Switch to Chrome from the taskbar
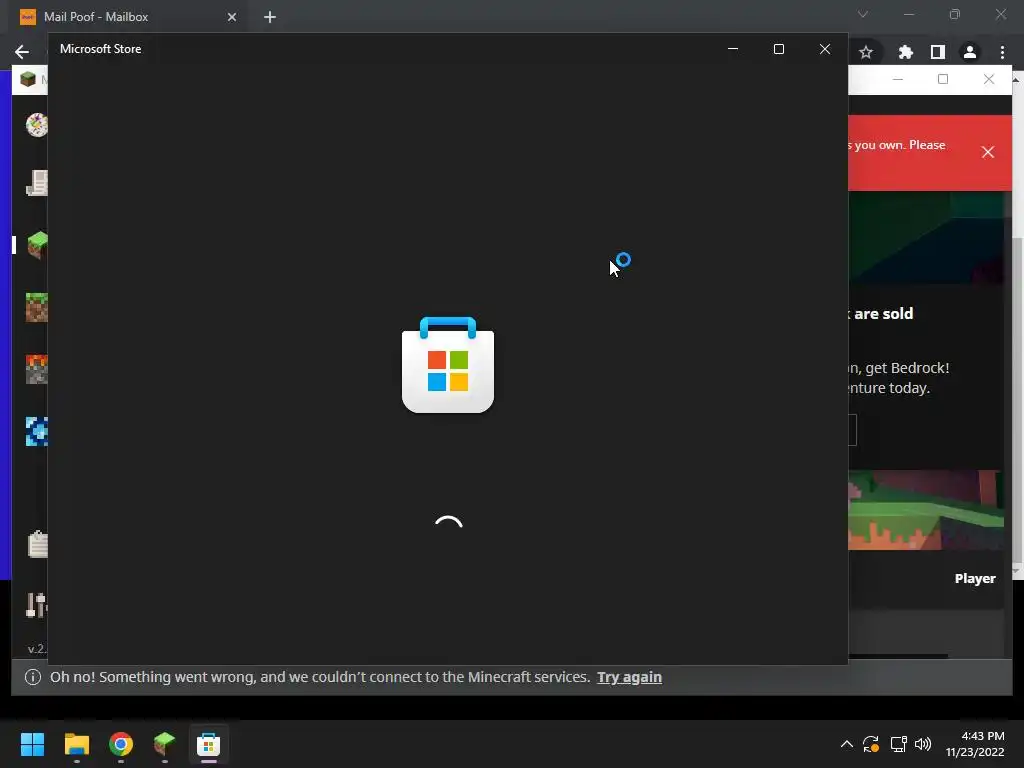 [121, 744]
